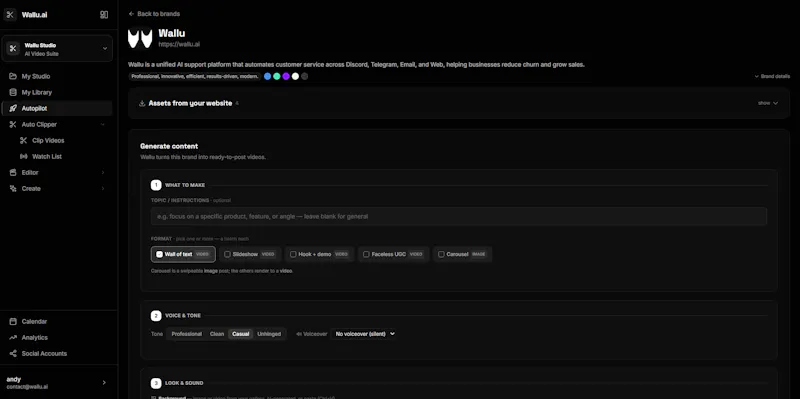Viewport: 800px width, 399px height.
Task: Open the andy account menu chevron
Action: pos(104,383)
